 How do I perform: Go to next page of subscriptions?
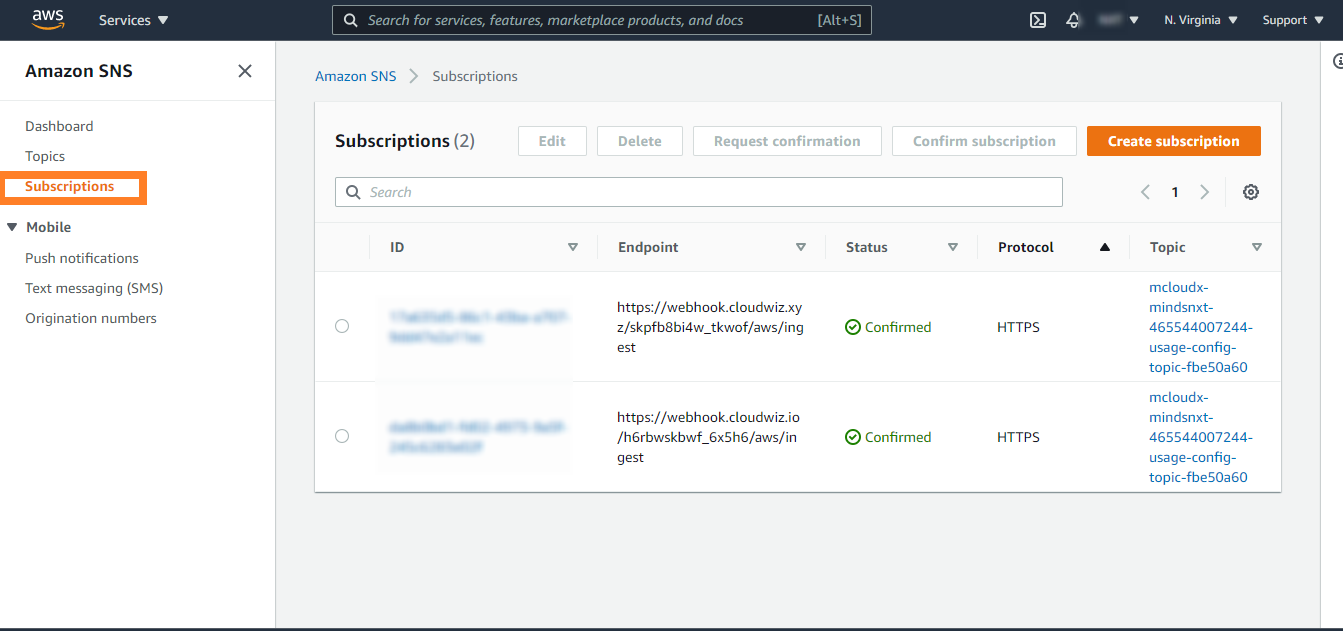pyautogui.click(x=1205, y=192)
